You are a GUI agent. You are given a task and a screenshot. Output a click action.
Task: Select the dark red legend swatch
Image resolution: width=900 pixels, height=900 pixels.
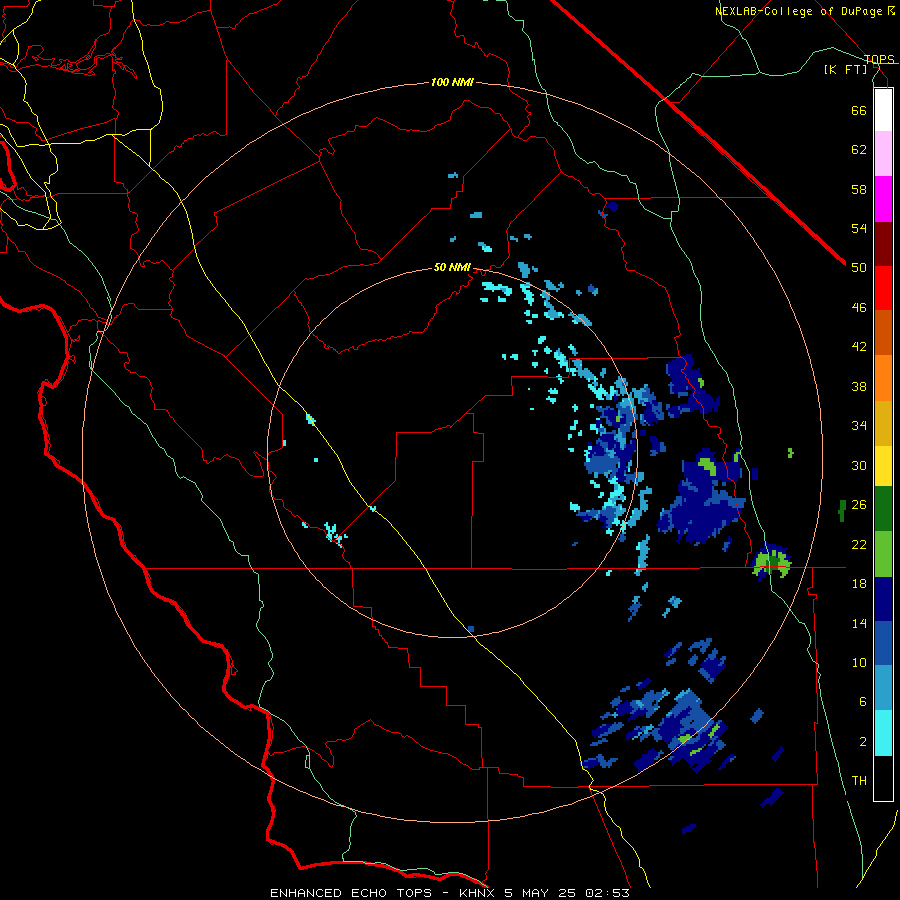(883, 244)
